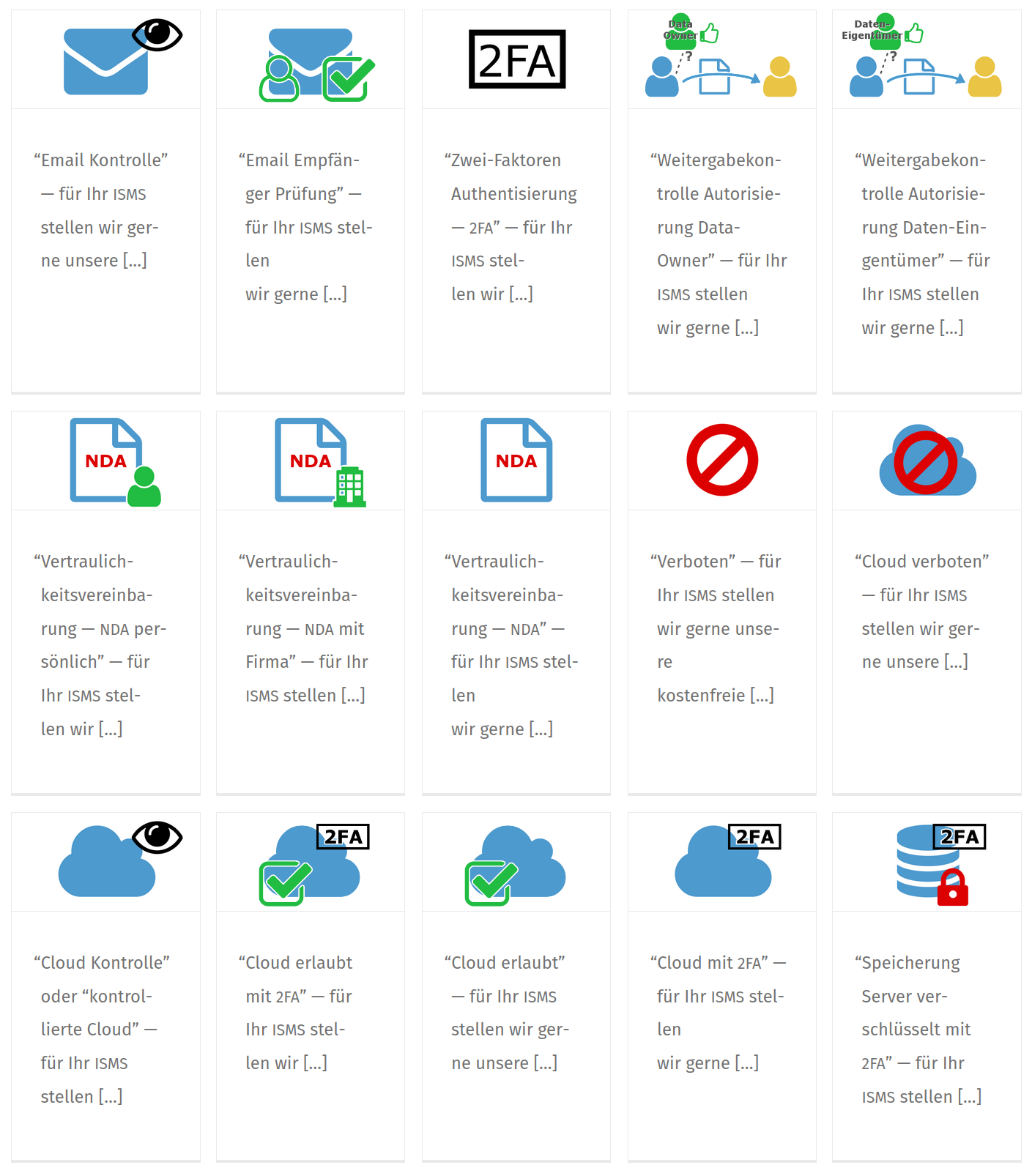The width and height of the screenshot is (1032, 1176).
Task: Click the plain NDA document icon
Action: (x=516, y=461)
